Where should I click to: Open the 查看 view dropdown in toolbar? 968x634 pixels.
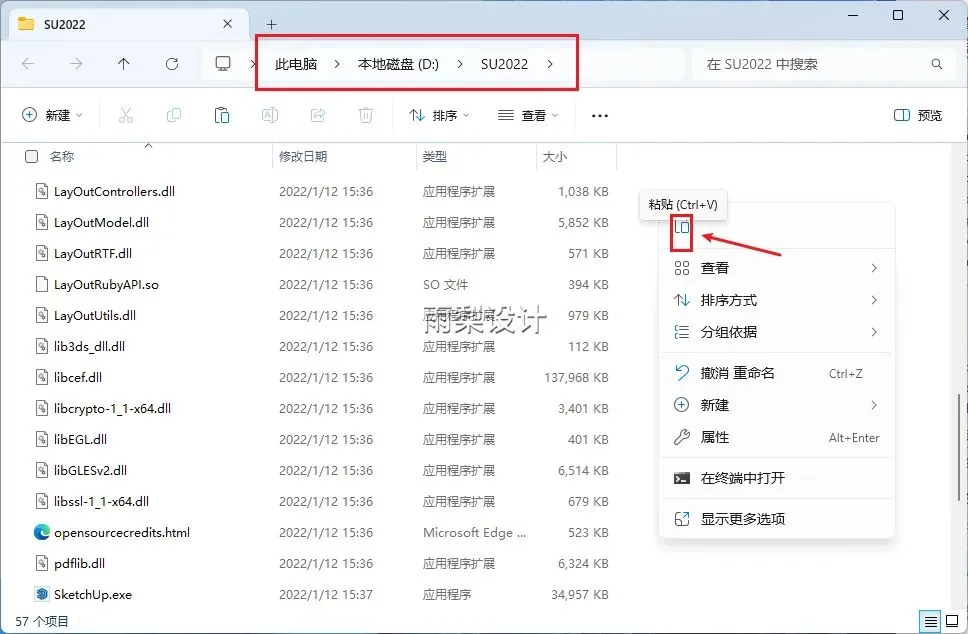[528, 115]
